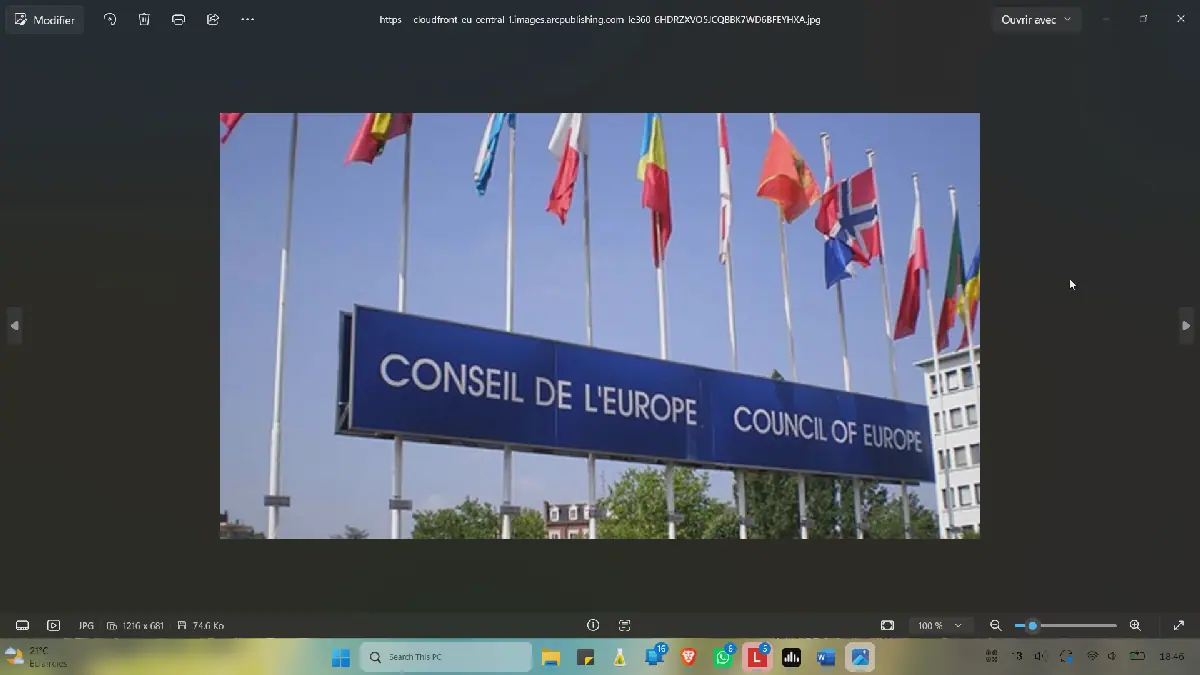Viewport: 1200px width, 675px height.
Task: Fit the image to window icon
Action: (887, 626)
